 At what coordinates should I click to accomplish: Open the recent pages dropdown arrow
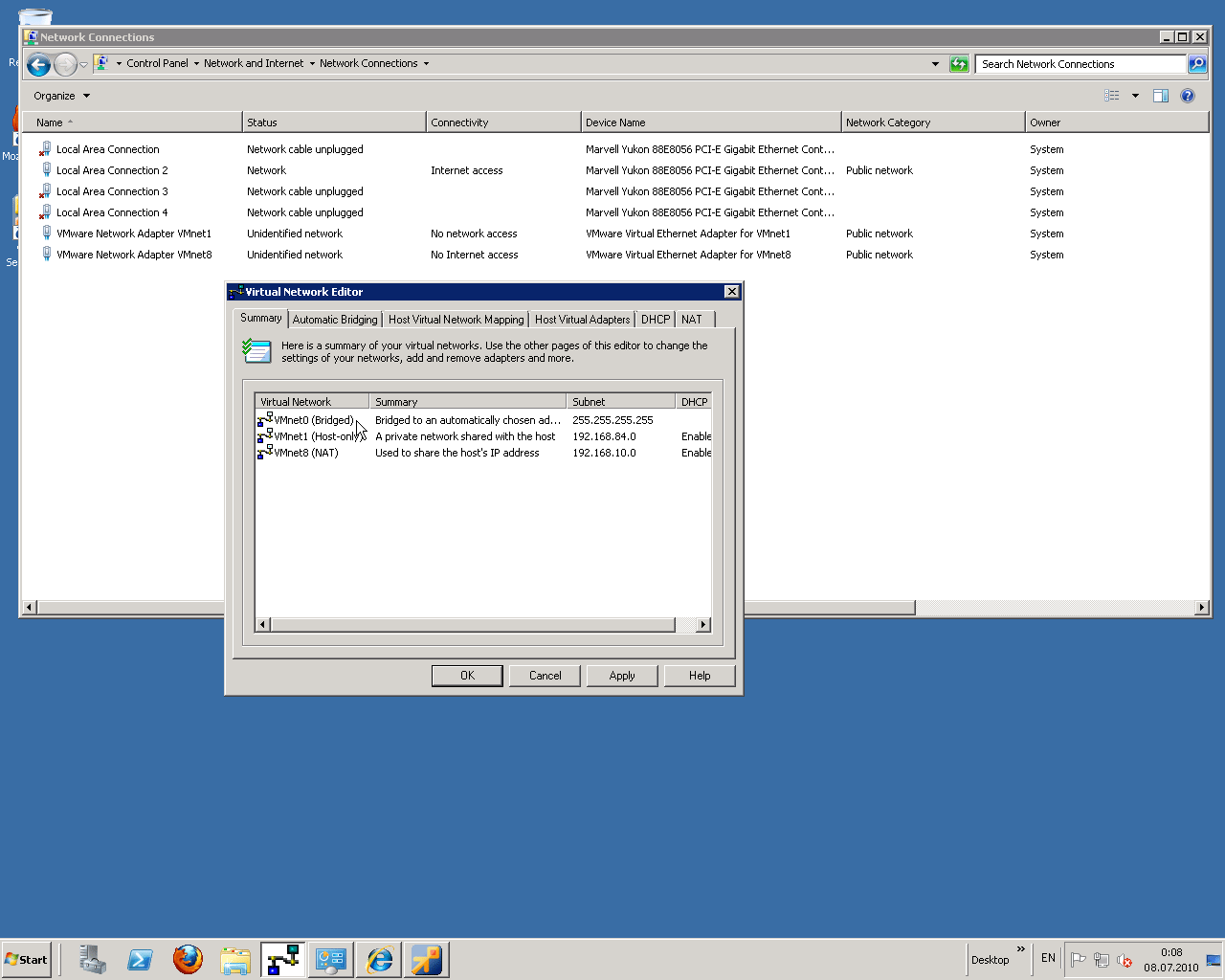(83, 65)
